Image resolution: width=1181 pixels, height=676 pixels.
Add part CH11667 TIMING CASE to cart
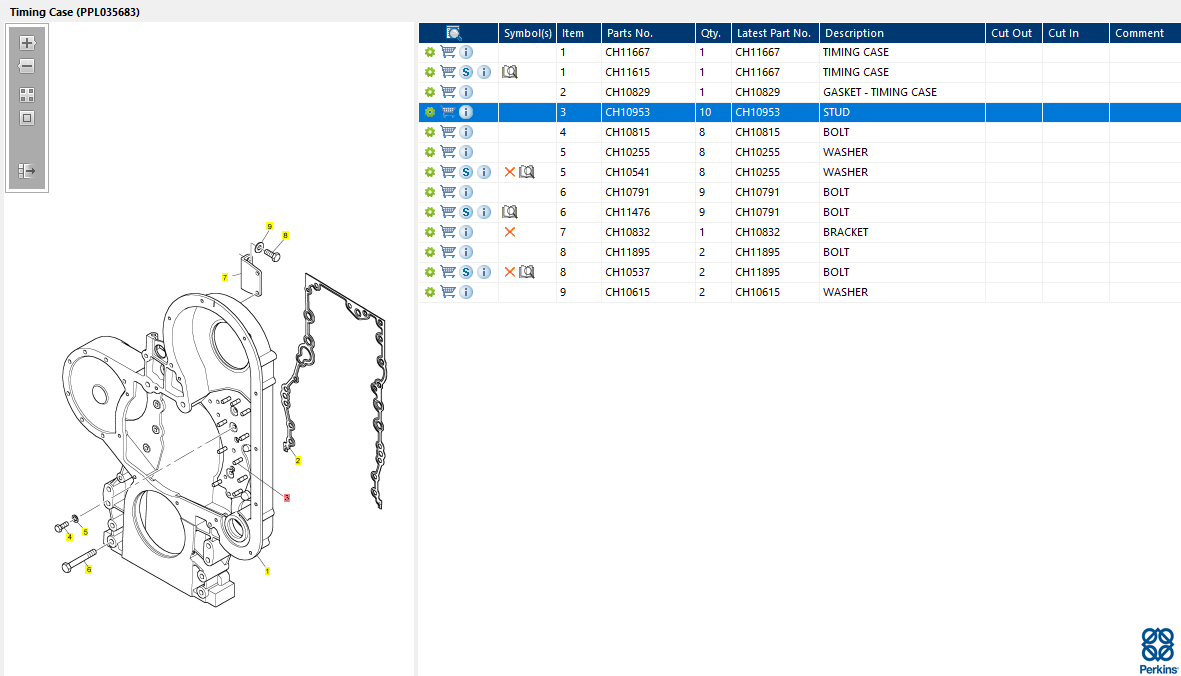[448, 52]
